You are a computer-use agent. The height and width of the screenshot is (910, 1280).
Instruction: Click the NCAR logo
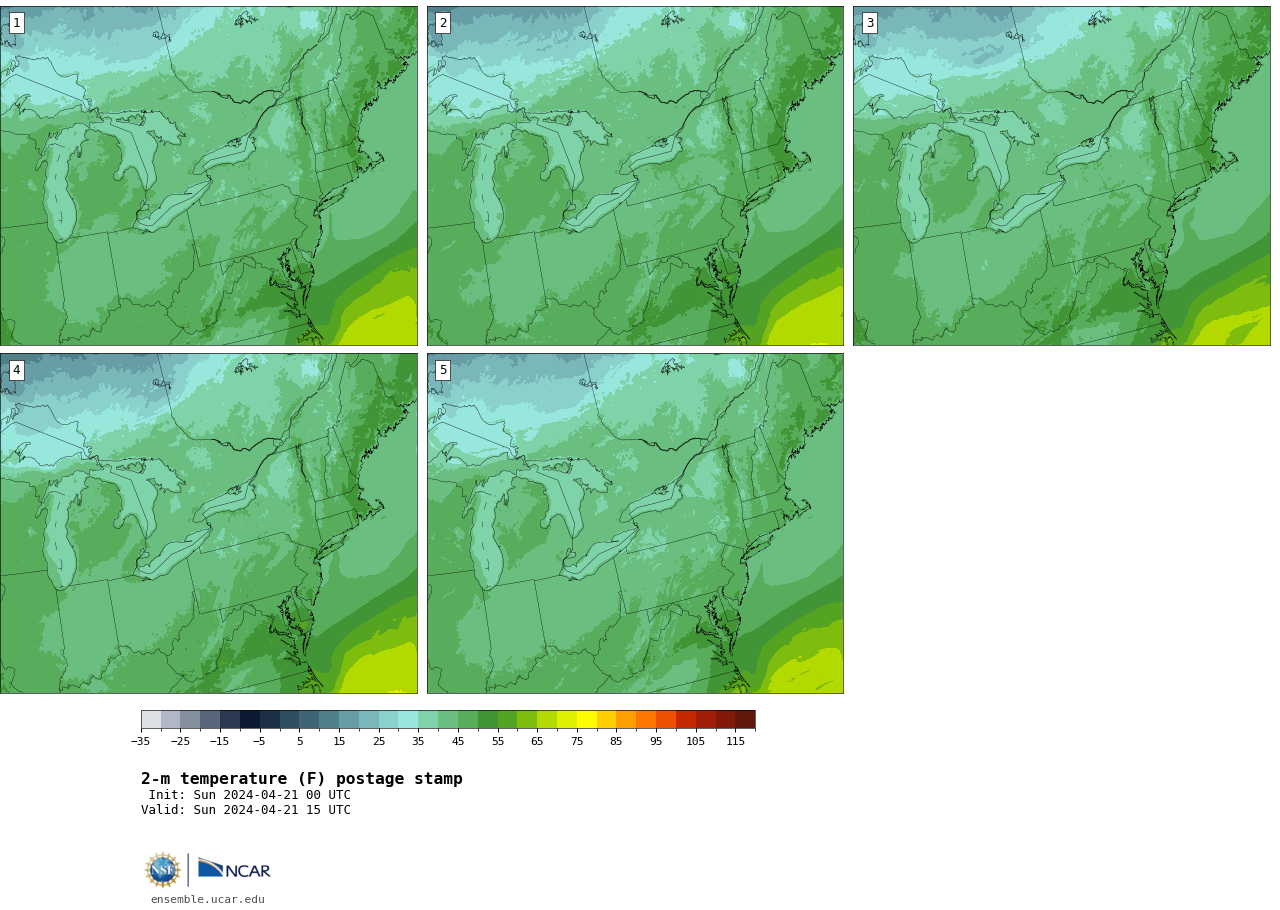234,869
